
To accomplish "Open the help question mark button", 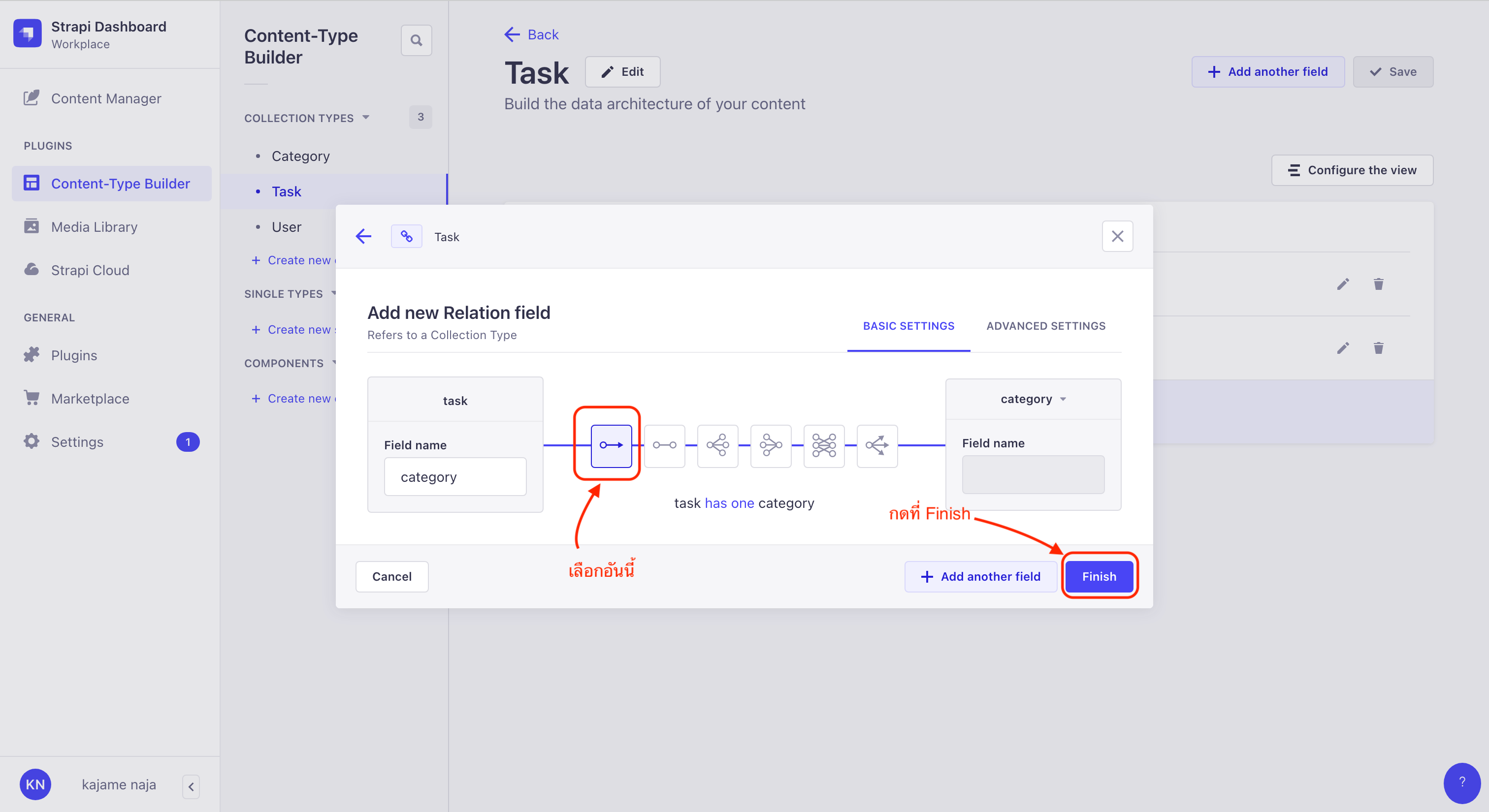I will pos(1462,782).
